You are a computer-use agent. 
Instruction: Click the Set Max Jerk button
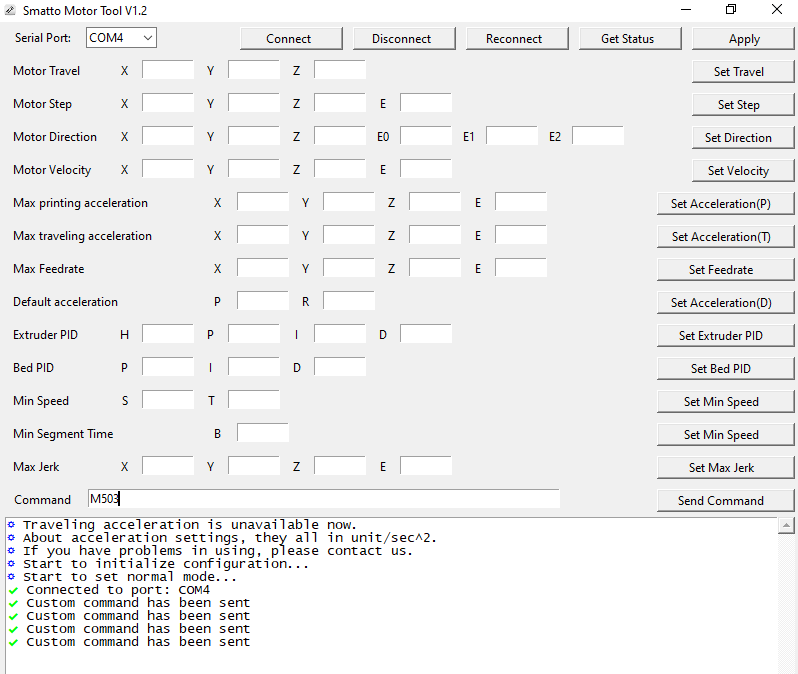click(726, 468)
